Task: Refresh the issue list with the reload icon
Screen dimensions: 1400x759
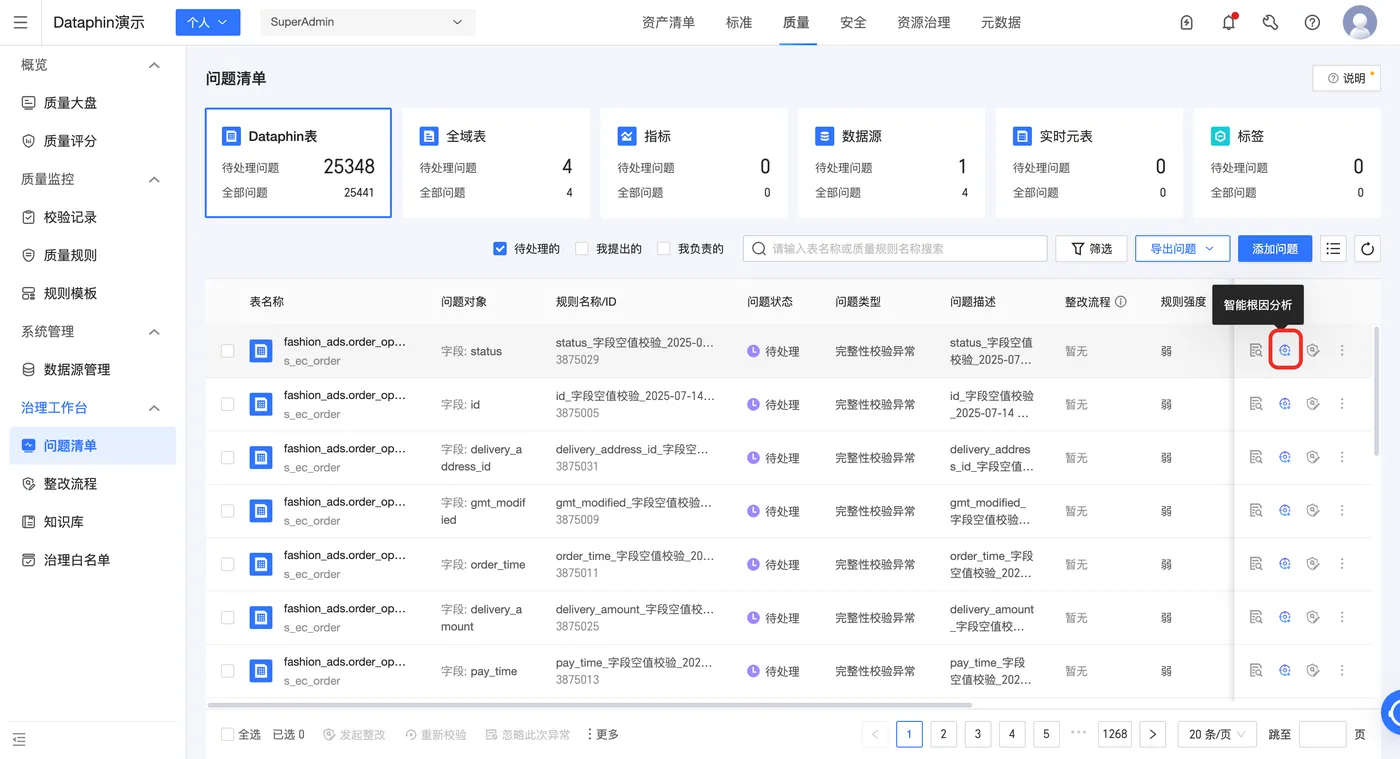Action: (1367, 249)
